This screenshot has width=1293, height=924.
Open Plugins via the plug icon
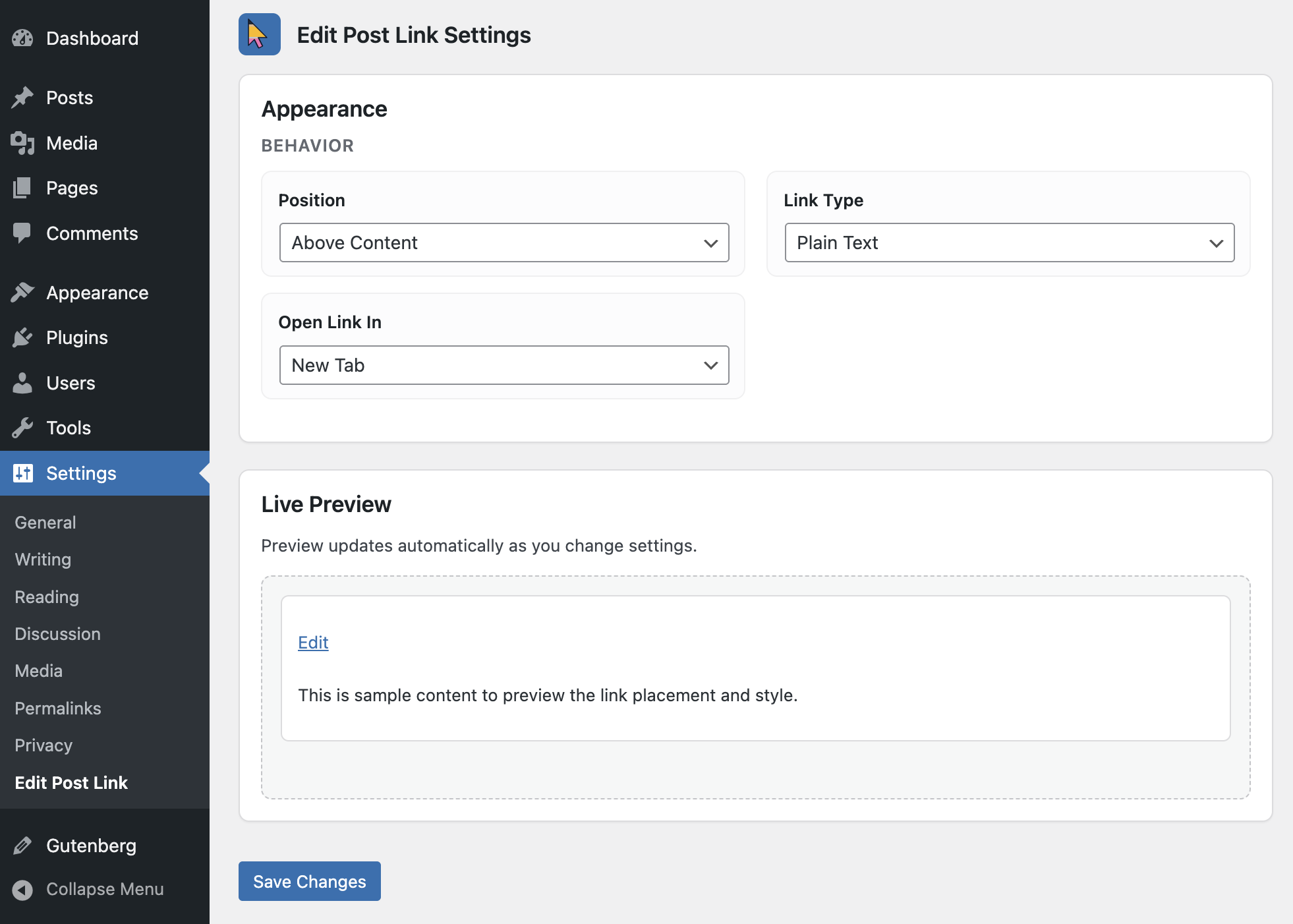pyautogui.click(x=22, y=337)
